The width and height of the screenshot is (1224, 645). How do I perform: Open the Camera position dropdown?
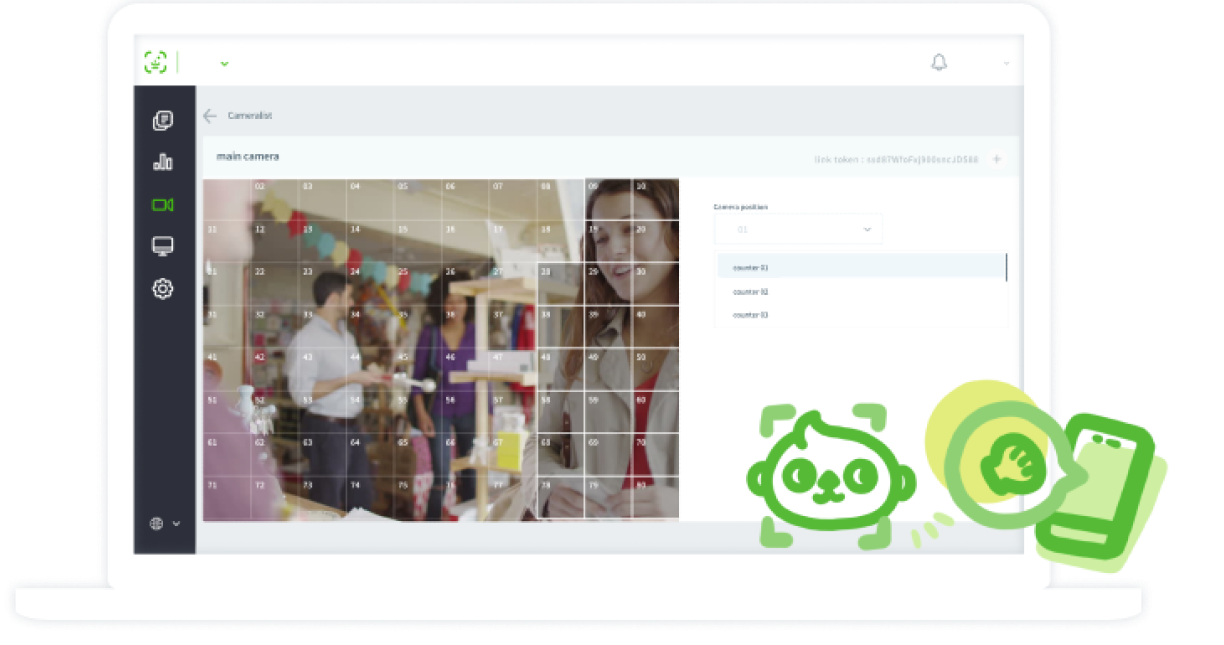[x=798, y=229]
